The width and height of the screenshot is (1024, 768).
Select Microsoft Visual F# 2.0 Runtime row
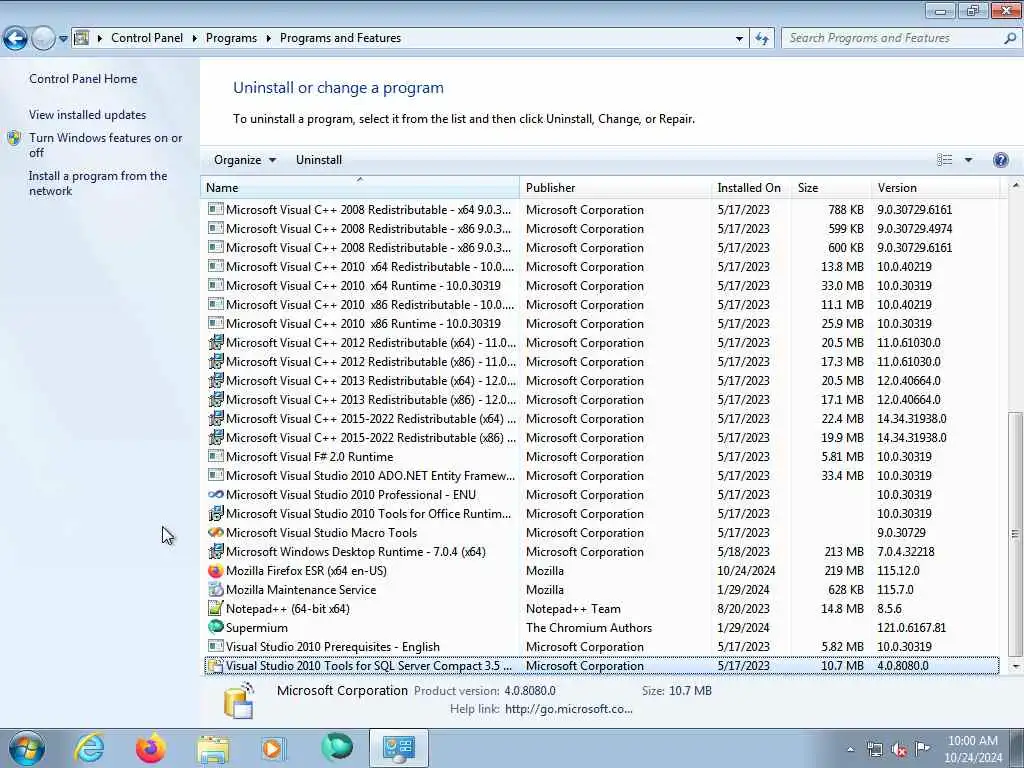(601, 457)
